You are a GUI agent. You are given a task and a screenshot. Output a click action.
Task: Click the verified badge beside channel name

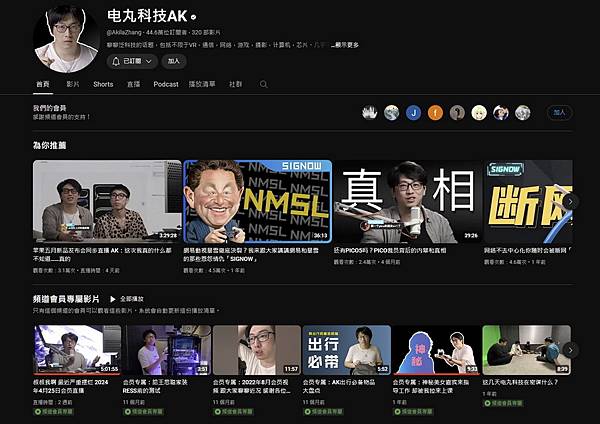pyautogui.click(x=194, y=17)
